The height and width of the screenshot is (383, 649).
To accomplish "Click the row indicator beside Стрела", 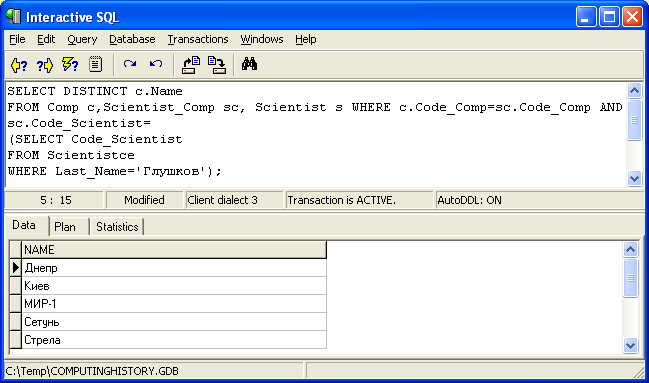I will [16, 340].
